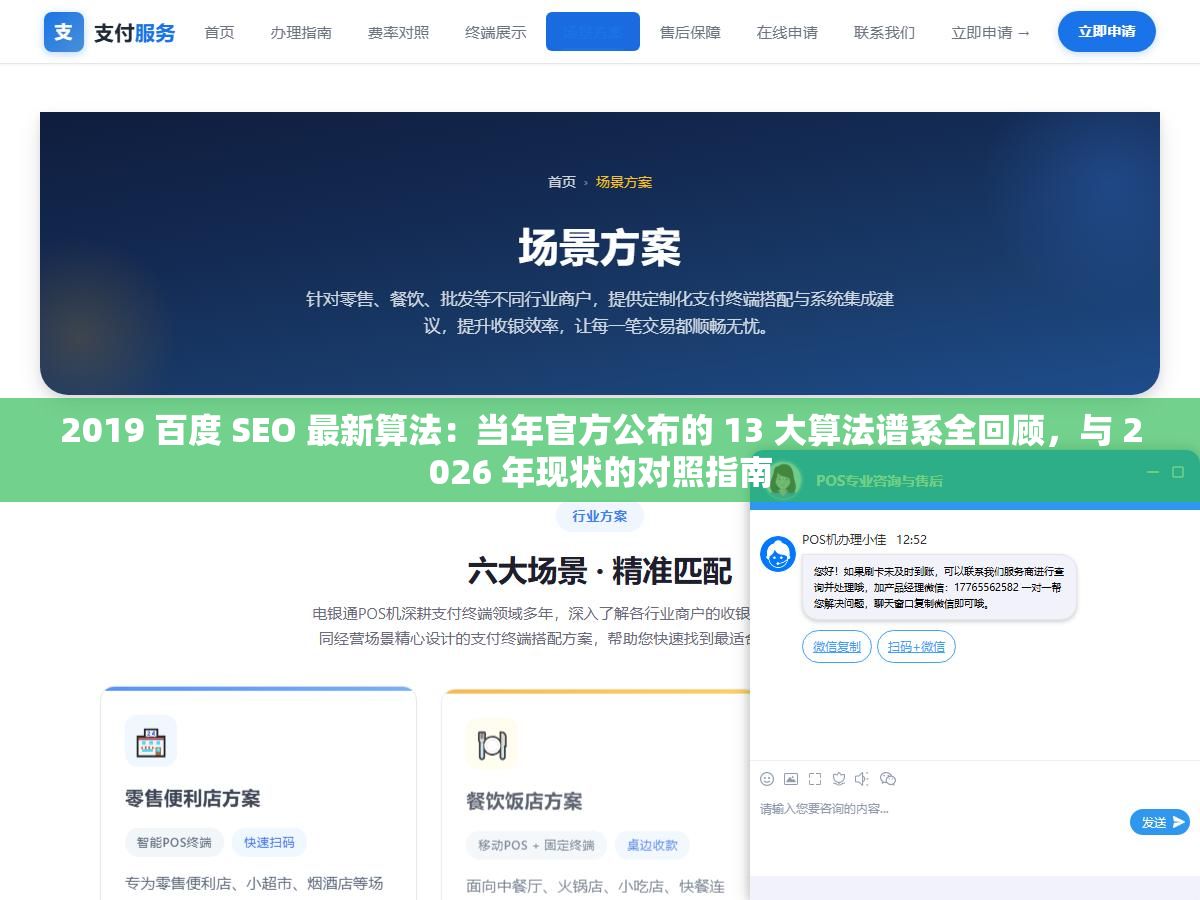This screenshot has width=1200, height=900.
Task: Click the 移动POS + 固定终端 tag
Action: coord(536,845)
